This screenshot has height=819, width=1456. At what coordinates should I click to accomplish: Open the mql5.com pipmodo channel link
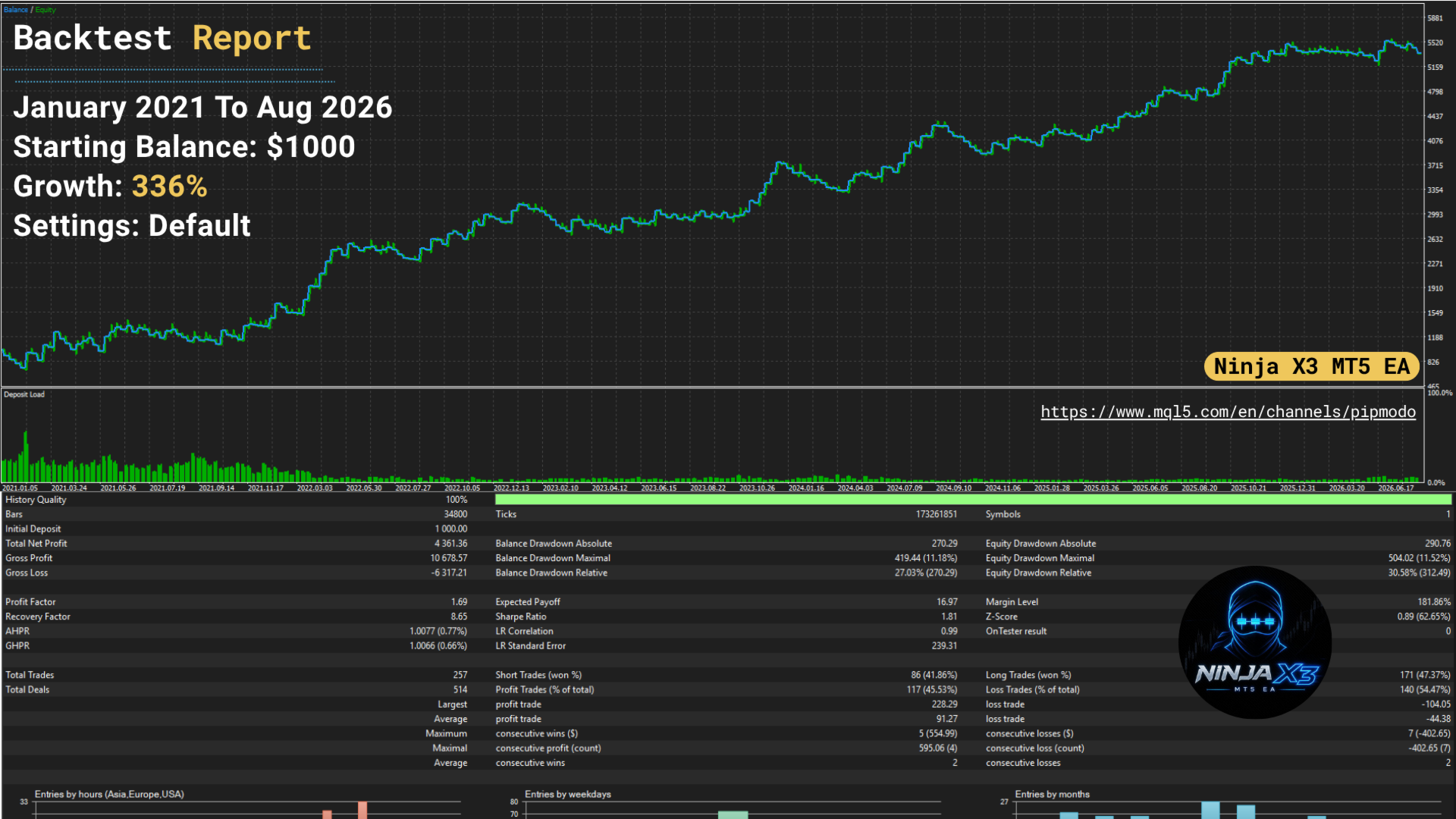click(x=1228, y=412)
